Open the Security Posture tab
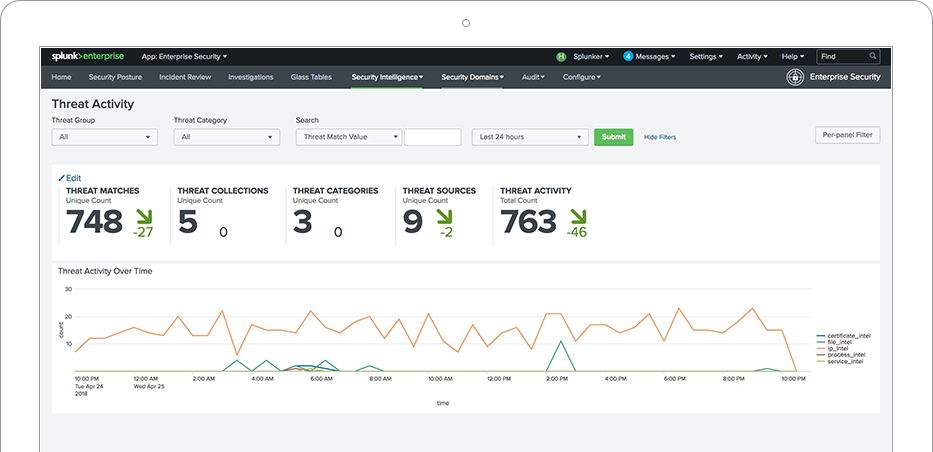The width and height of the screenshot is (933, 452). (x=115, y=77)
